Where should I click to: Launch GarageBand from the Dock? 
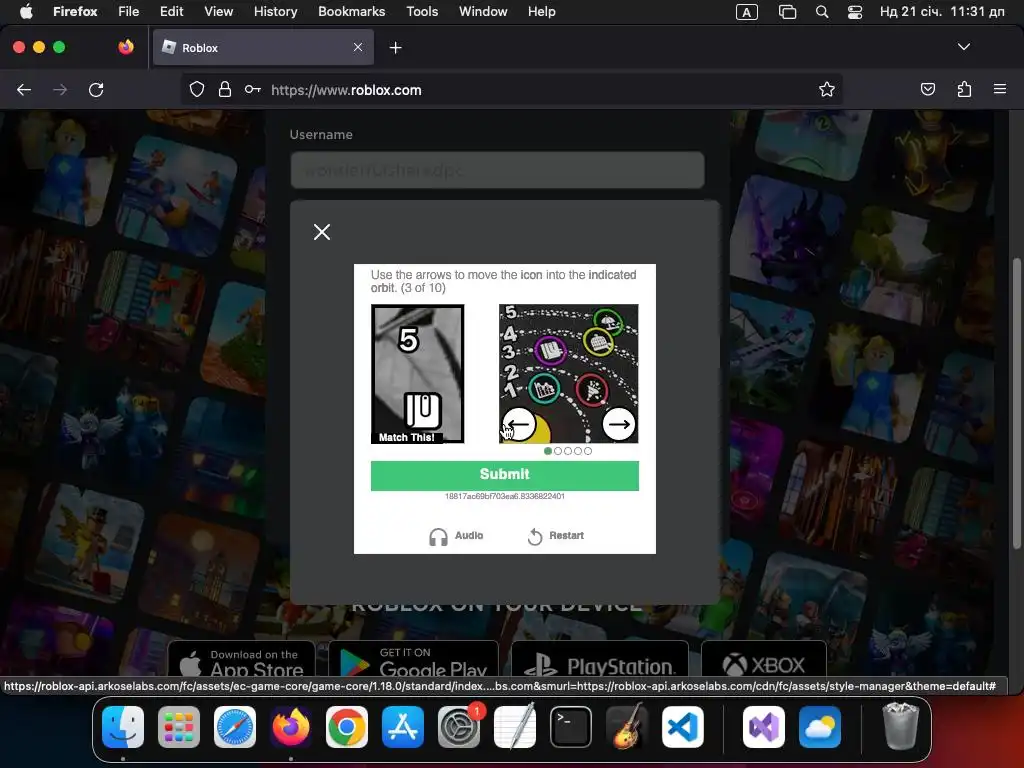(627, 727)
